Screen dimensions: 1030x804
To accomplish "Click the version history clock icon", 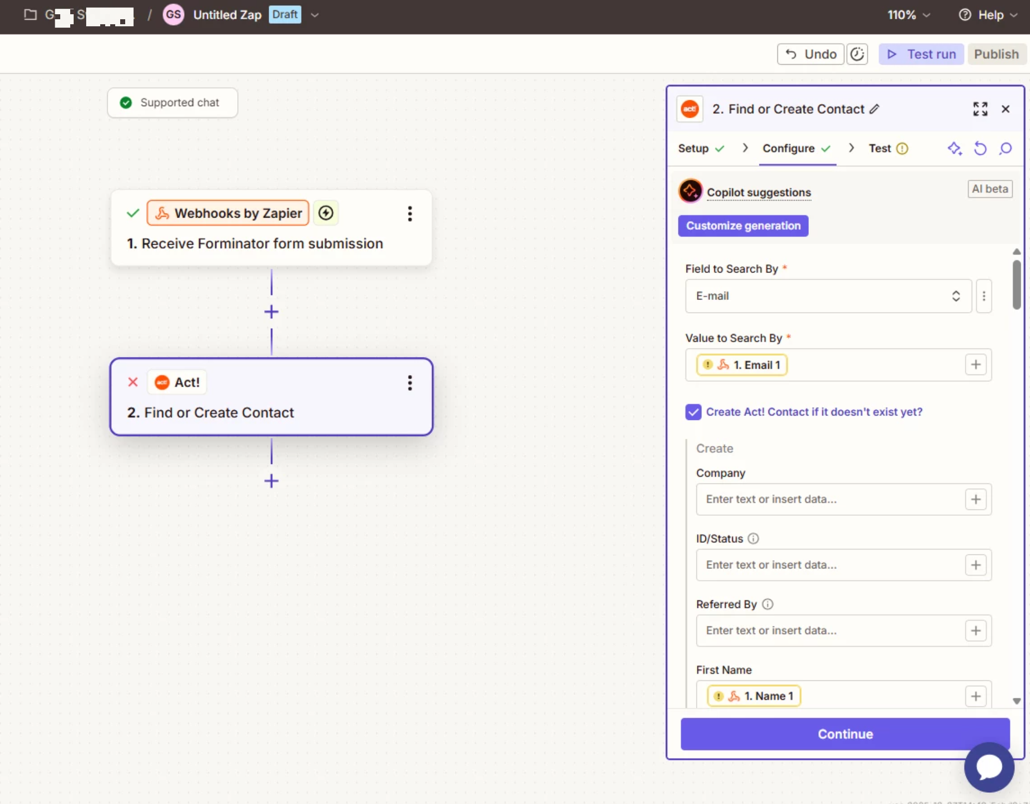I will pos(857,54).
